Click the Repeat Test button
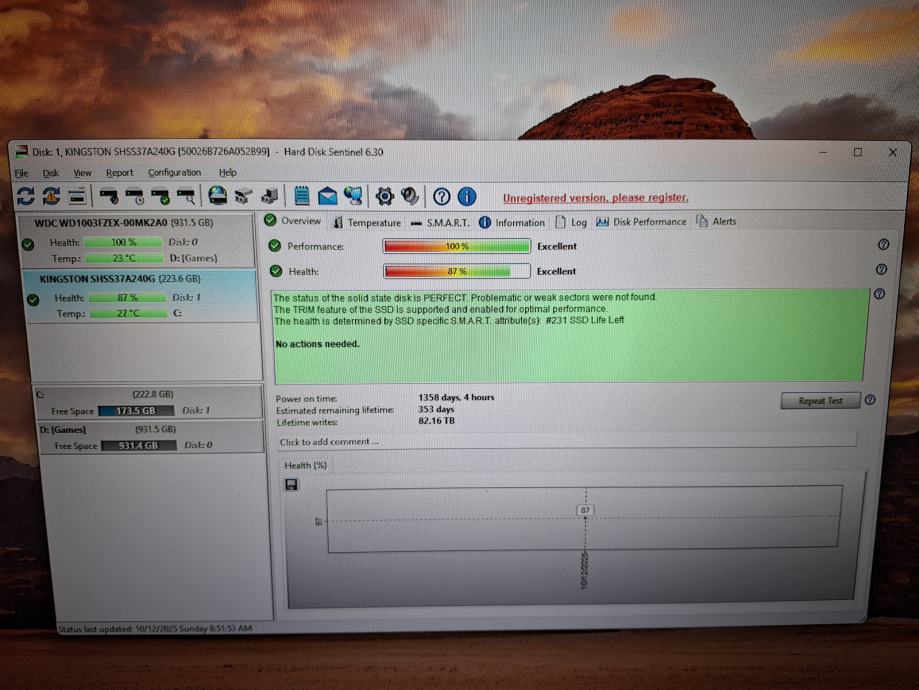919x690 pixels. pyautogui.click(x=820, y=401)
